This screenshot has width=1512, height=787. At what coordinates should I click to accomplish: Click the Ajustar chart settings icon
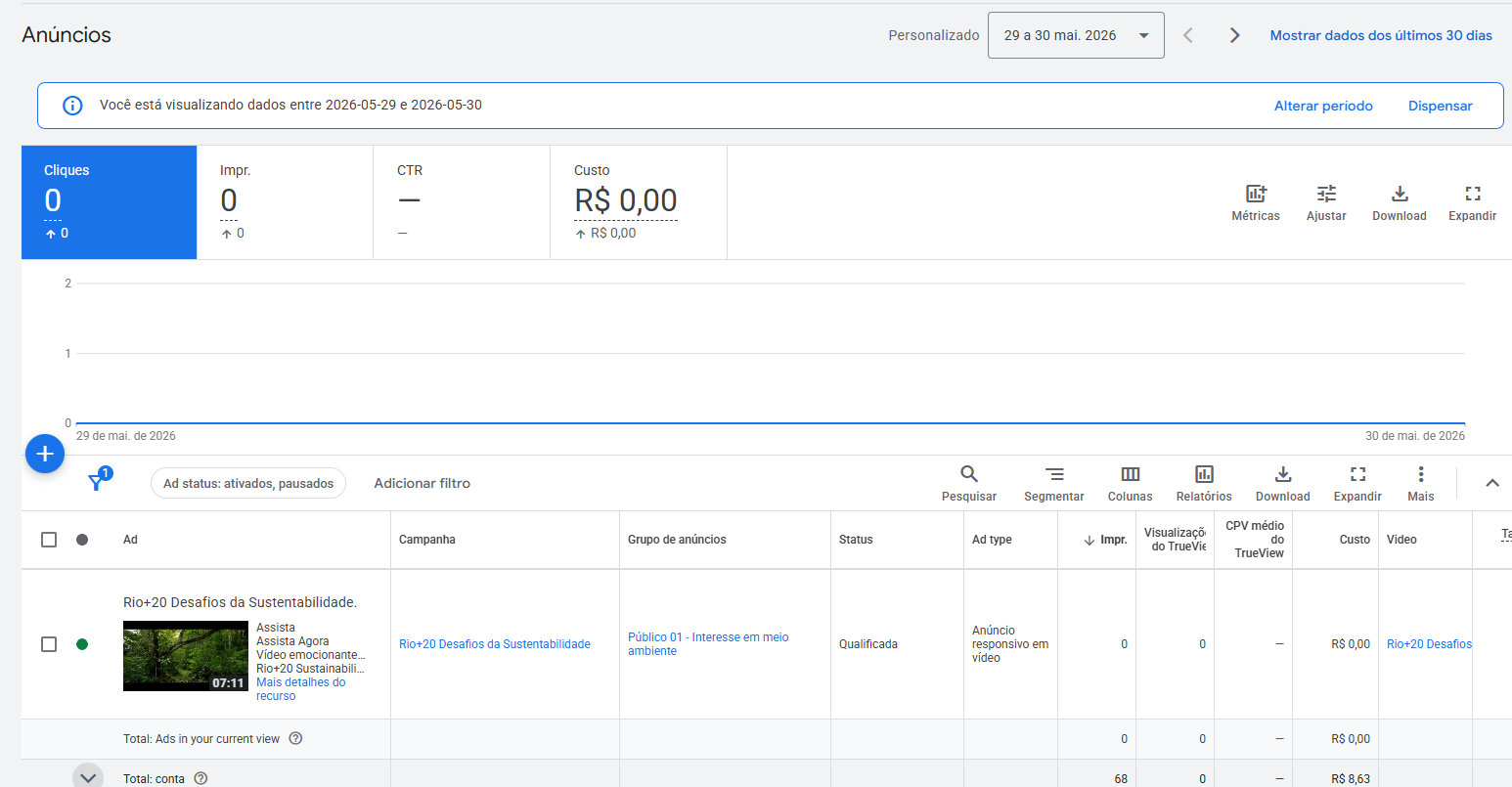coord(1326,203)
